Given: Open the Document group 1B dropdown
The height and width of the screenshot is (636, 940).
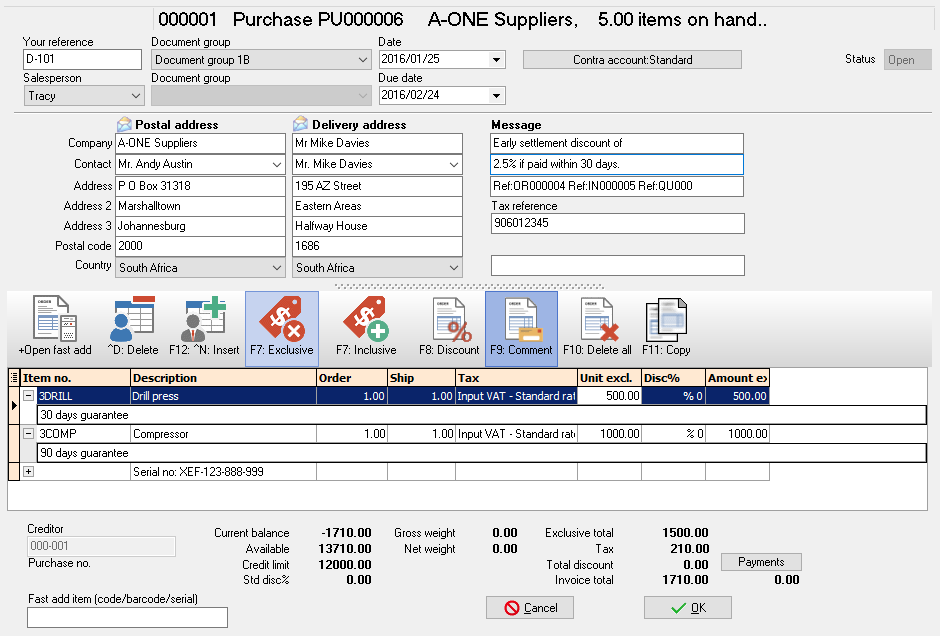Looking at the screenshot, I should coord(362,60).
